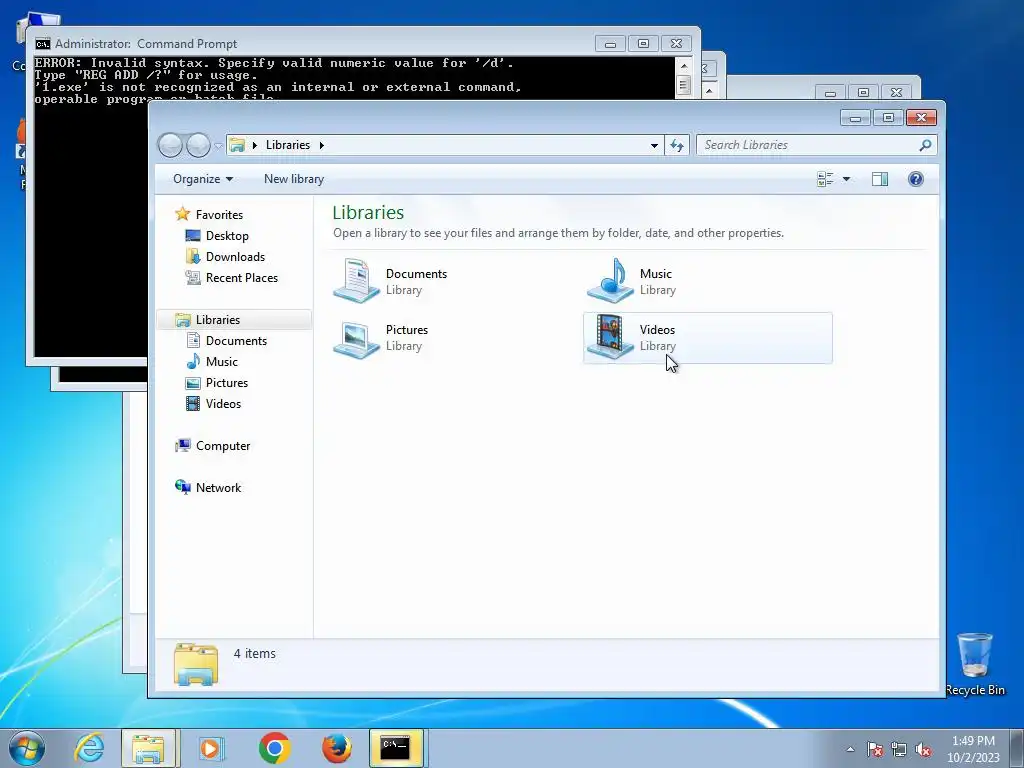1024x768 pixels.
Task: Select the Videos library in main pane
Action: coord(708,338)
